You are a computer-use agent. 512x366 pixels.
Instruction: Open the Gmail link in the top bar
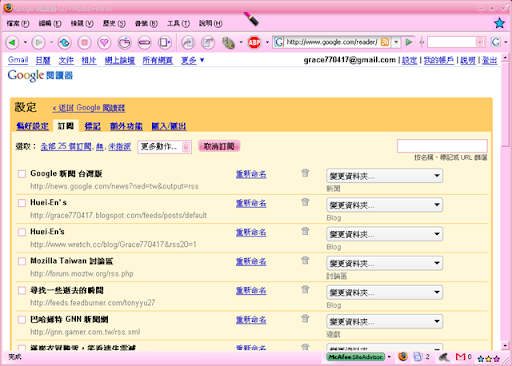pyautogui.click(x=18, y=60)
